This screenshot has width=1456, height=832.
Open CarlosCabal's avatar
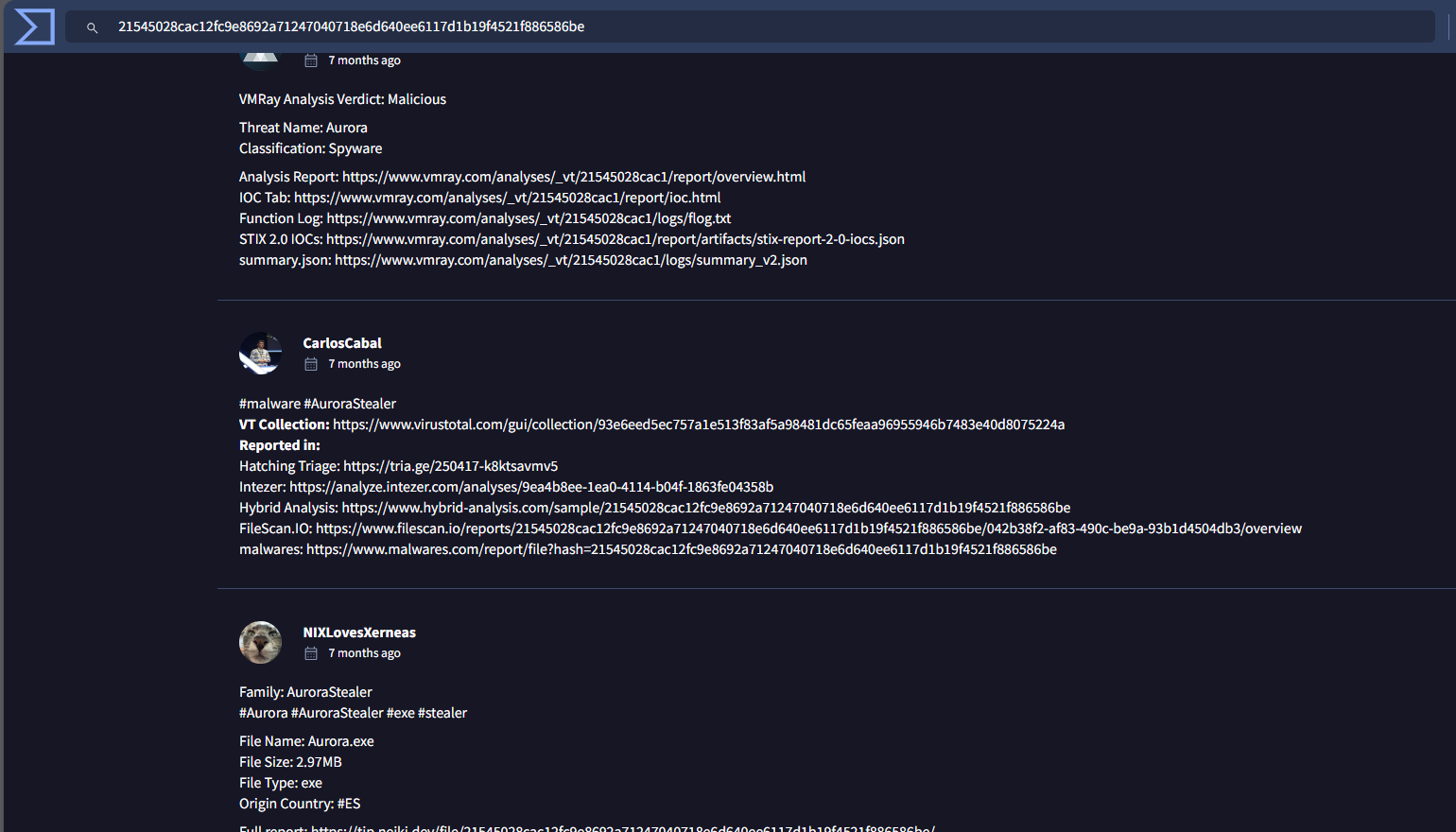tap(260, 354)
